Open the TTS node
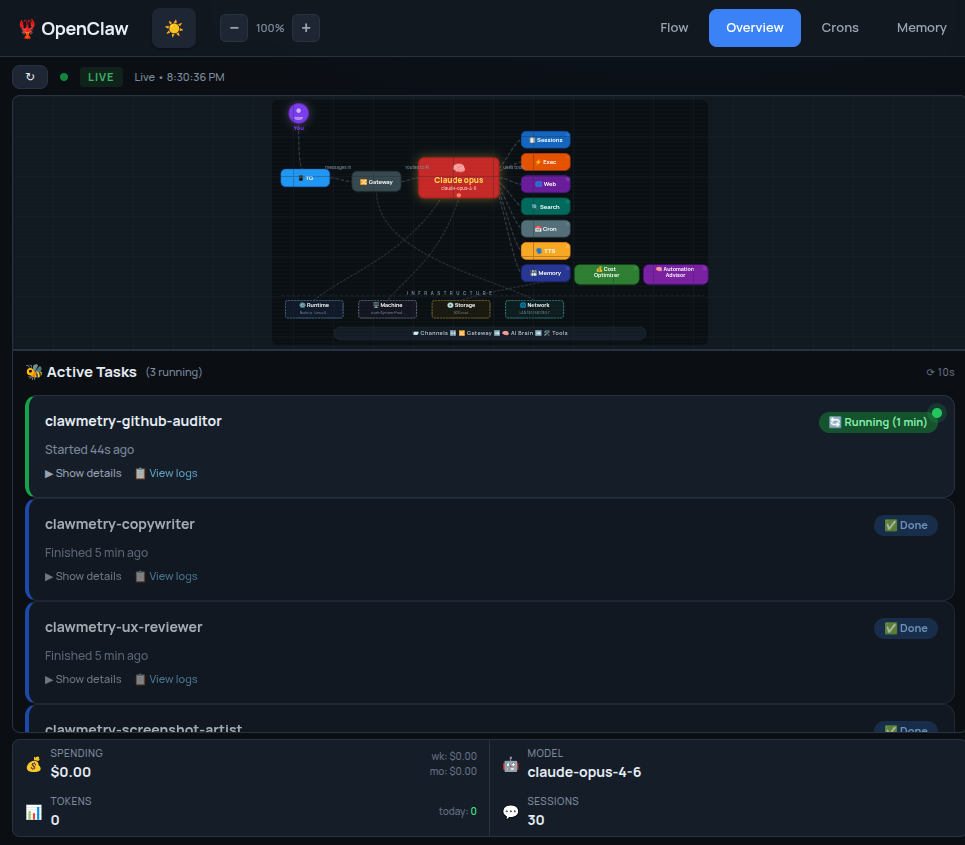965x845 pixels. click(545, 250)
